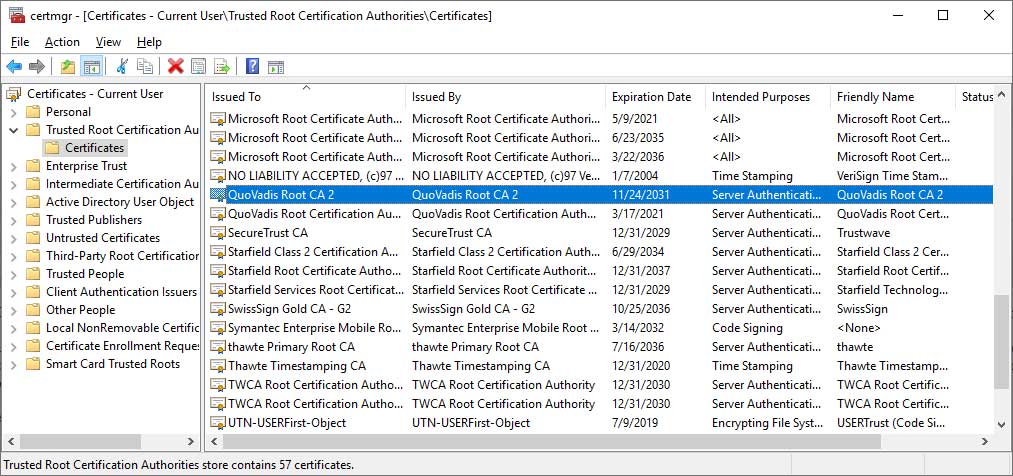Viewport: 1013px width, 476px height.
Task: Click the red Delete icon
Action: coord(176,67)
